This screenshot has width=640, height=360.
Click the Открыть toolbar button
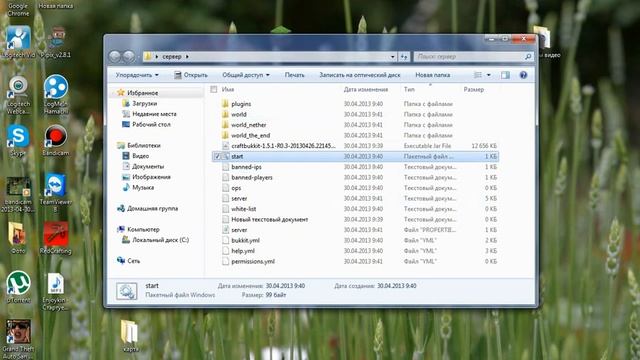(x=191, y=75)
